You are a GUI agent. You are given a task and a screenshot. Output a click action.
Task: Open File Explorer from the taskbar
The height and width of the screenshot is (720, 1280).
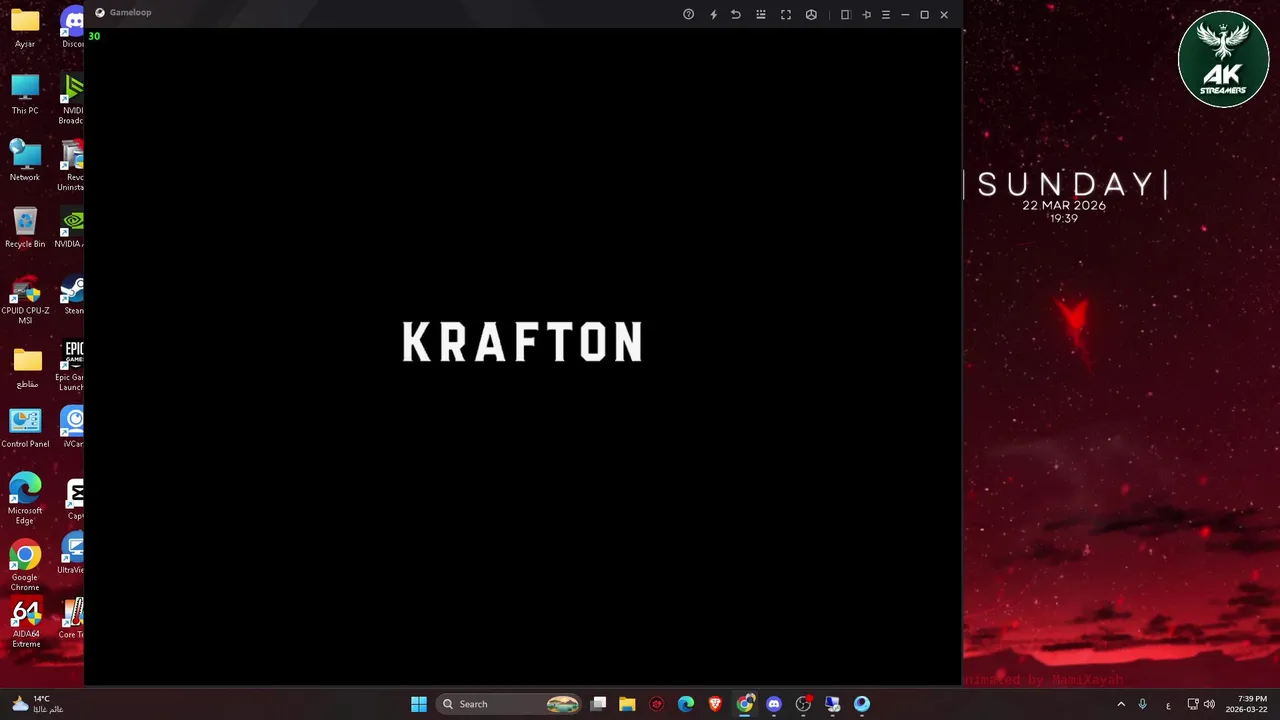click(x=627, y=704)
